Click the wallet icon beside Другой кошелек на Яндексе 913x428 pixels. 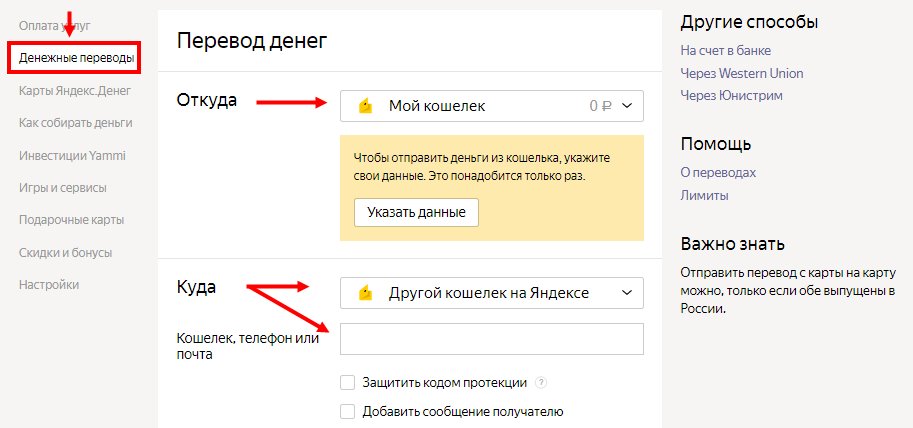(x=365, y=293)
